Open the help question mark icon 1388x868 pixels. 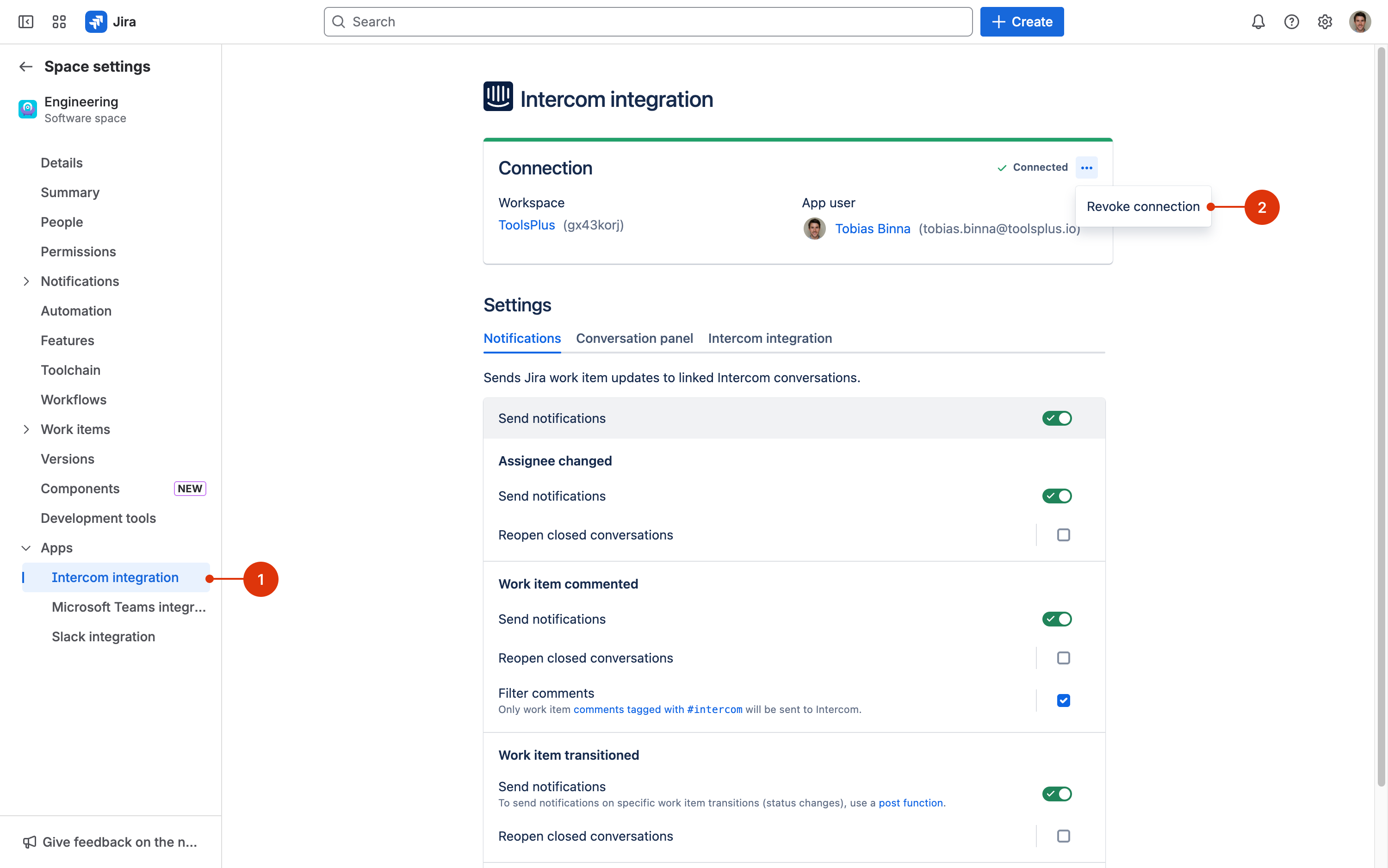1291,22
